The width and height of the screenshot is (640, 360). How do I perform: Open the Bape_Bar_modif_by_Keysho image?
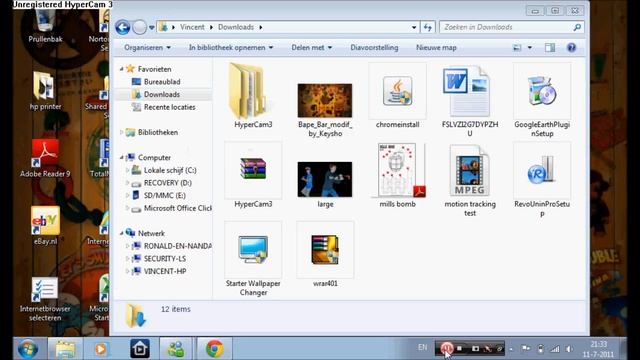pos(325,101)
